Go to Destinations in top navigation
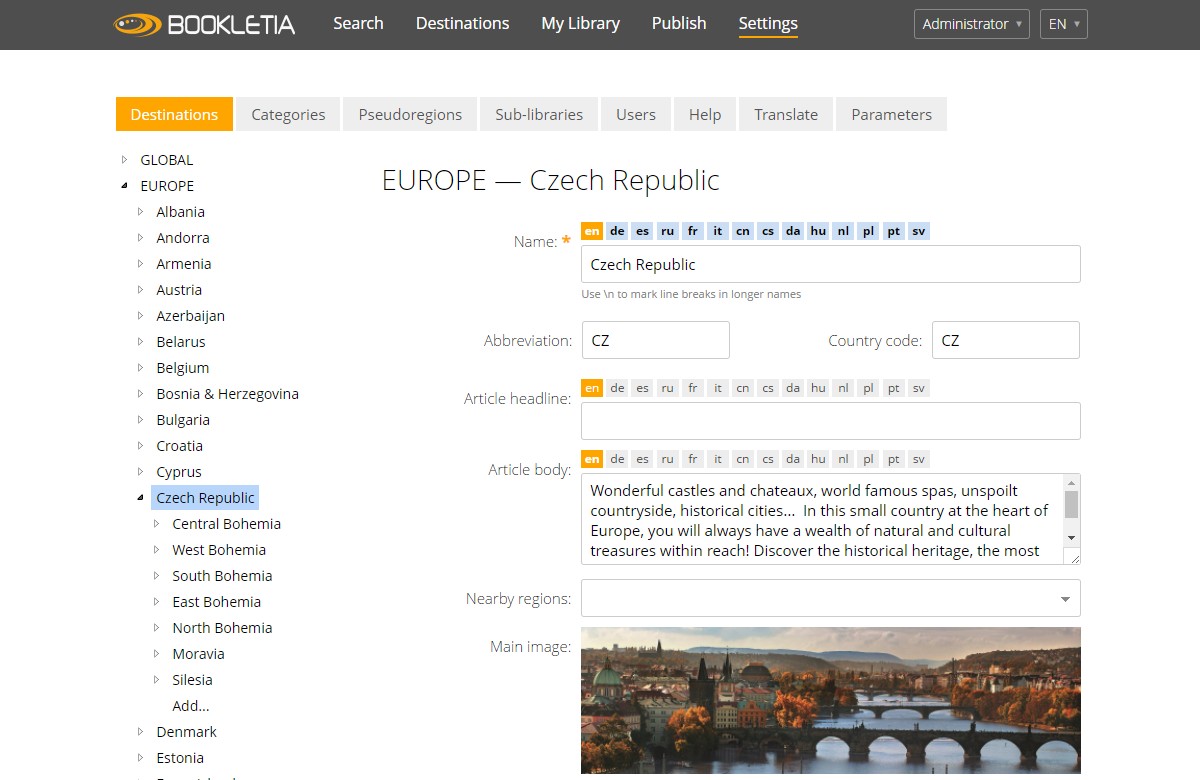 [462, 23]
